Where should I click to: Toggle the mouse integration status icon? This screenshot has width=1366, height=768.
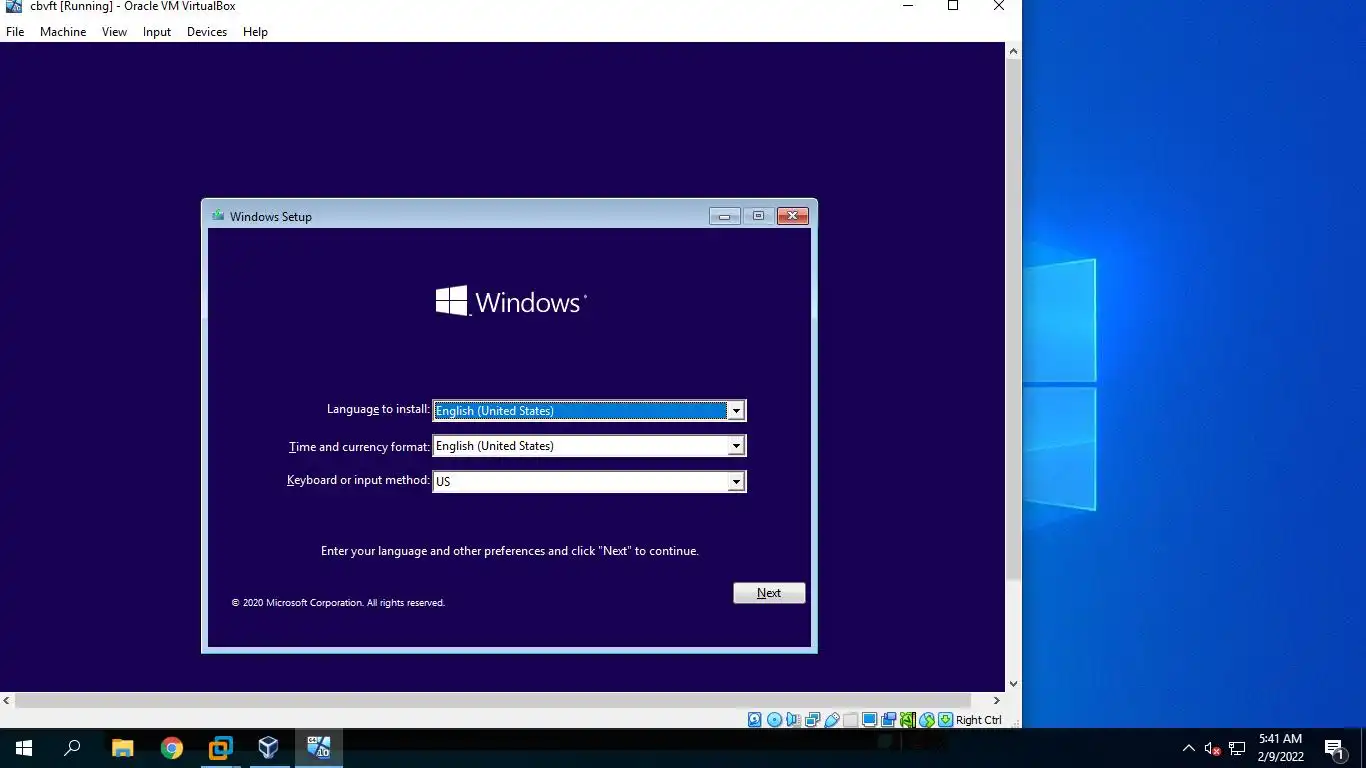[927, 720]
